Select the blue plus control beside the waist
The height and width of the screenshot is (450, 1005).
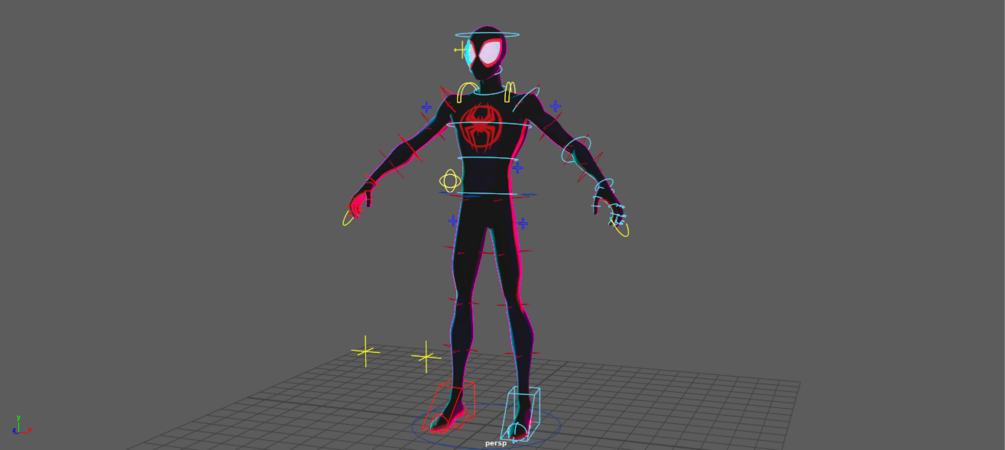(x=517, y=168)
